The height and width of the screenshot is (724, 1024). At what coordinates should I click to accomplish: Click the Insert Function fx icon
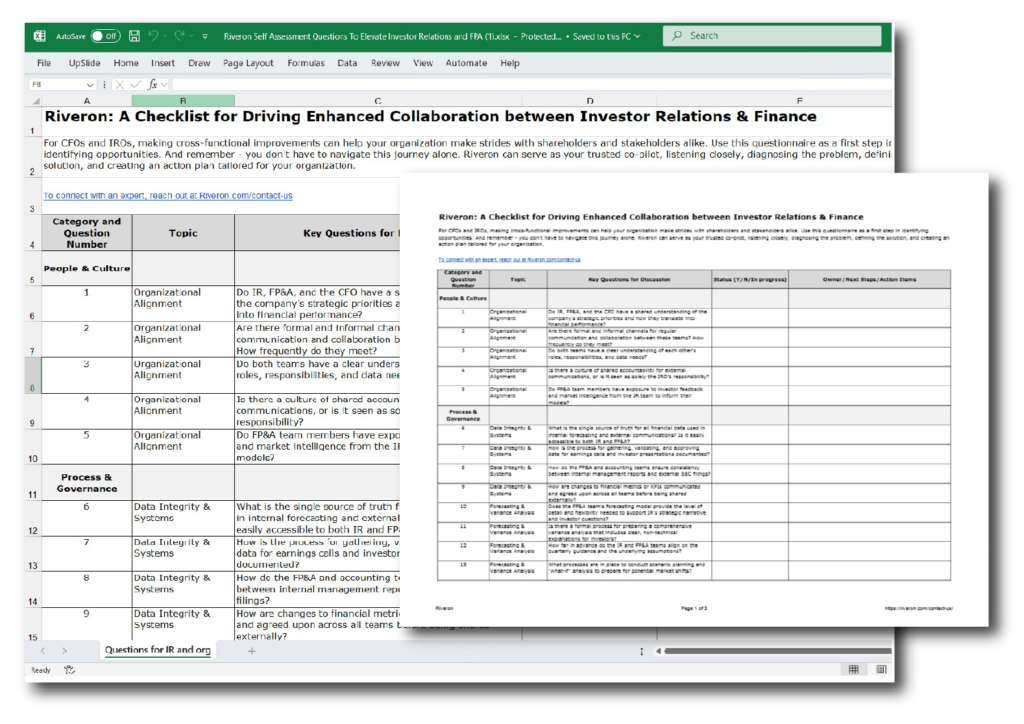[153, 84]
